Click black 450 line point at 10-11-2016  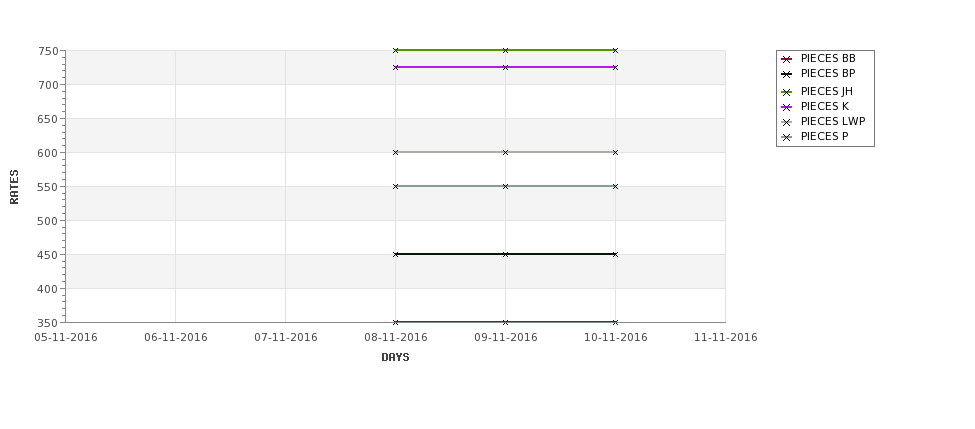point(615,254)
